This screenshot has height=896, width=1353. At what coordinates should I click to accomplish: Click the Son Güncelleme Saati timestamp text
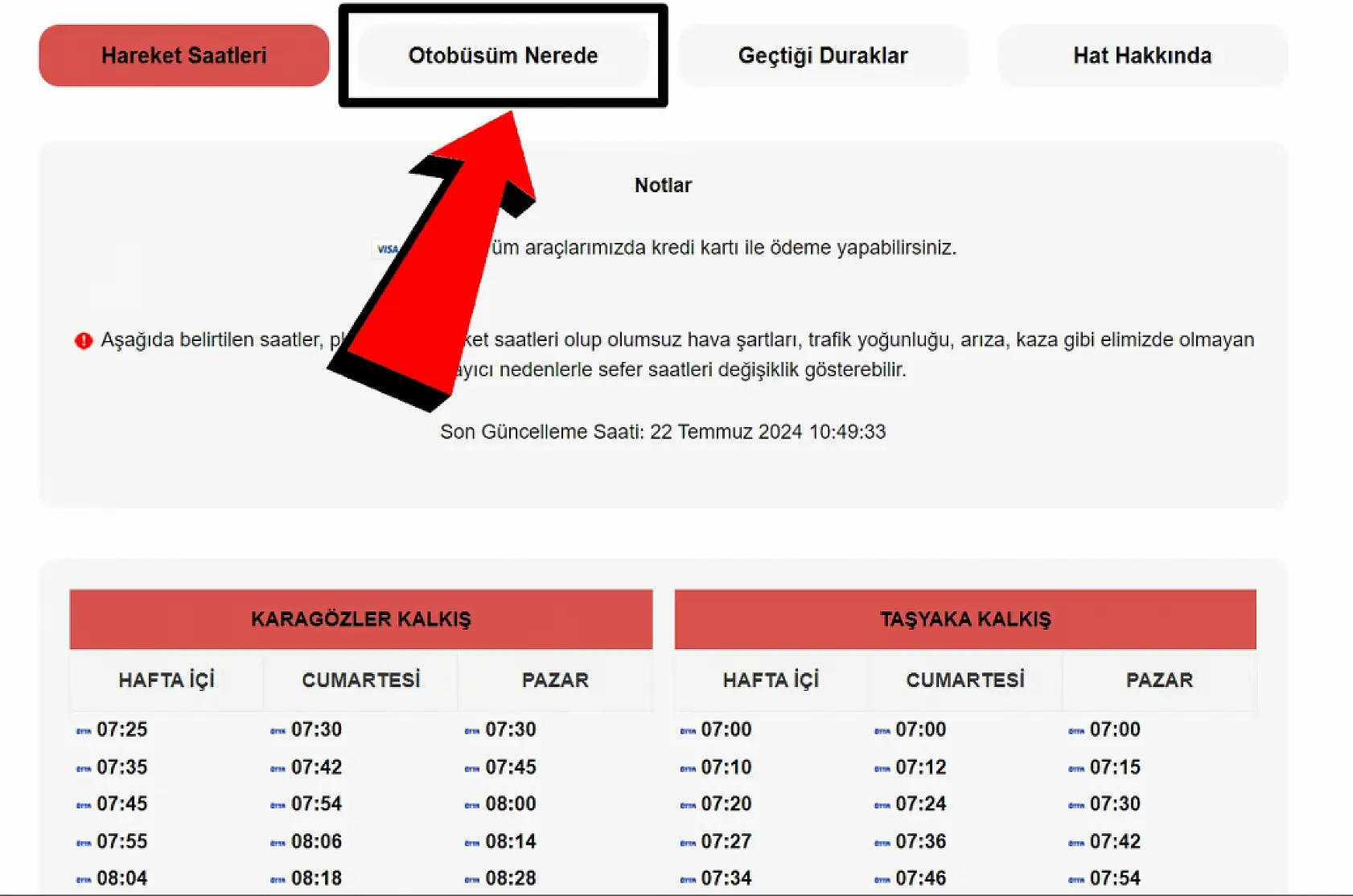[x=663, y=431]
